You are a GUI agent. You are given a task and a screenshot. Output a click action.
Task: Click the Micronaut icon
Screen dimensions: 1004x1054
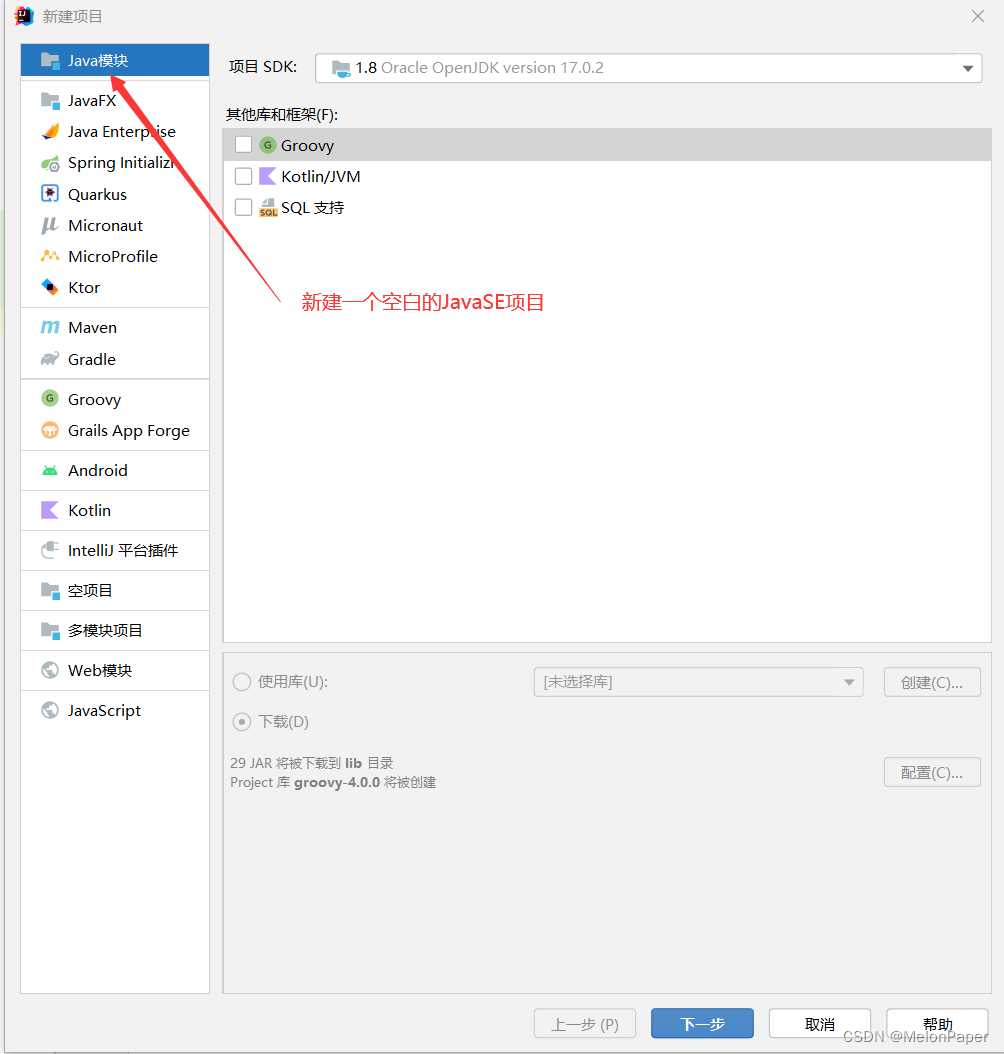pos(50,225)
